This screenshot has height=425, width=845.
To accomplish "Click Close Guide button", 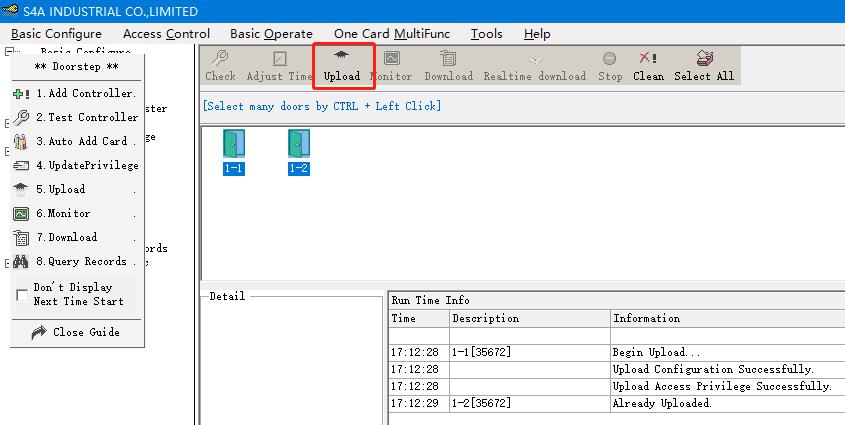I will [76, 332].
